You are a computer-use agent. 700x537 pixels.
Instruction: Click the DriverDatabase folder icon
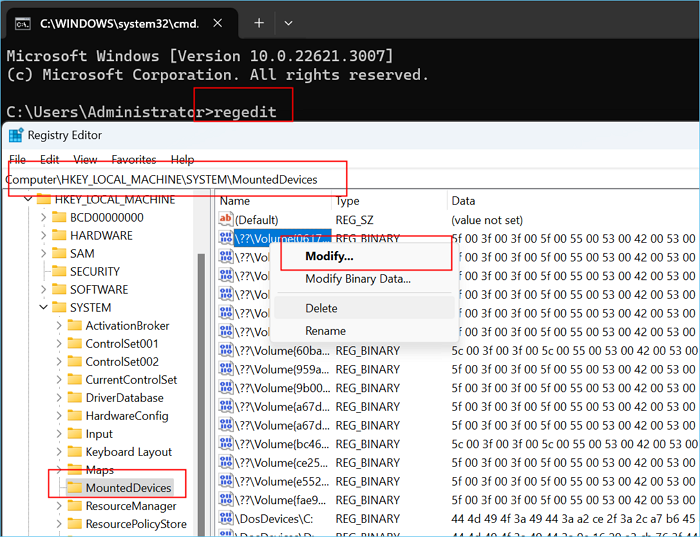73,398
